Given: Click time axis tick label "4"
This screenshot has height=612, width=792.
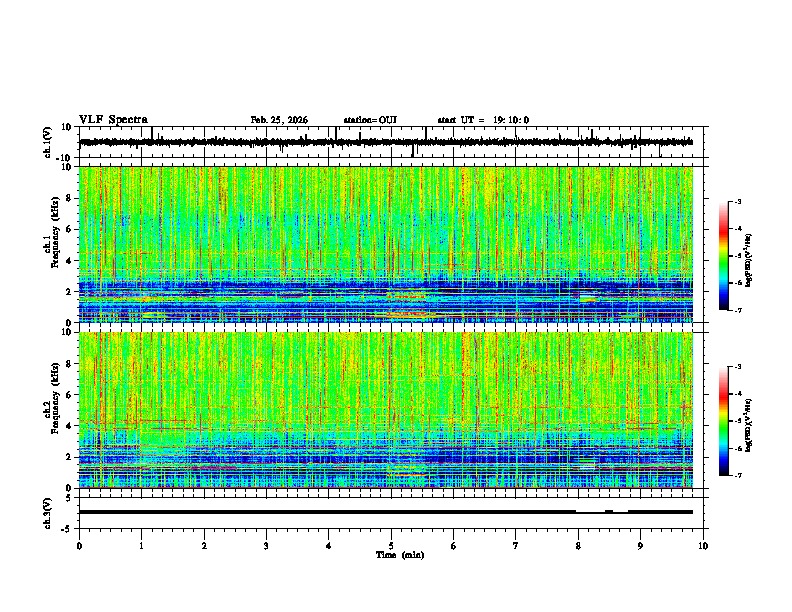Looking at the screenshot, I should tap(329, 546).
